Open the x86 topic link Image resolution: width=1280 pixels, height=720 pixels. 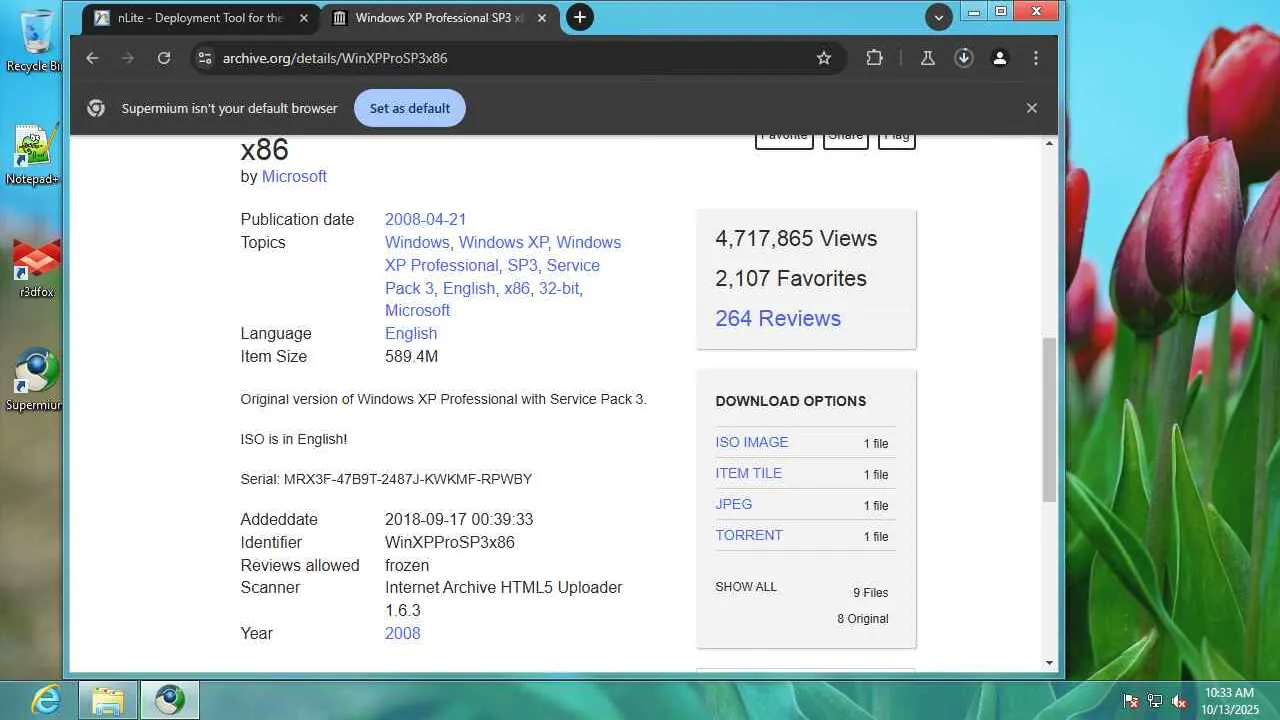tap(517, 288)
